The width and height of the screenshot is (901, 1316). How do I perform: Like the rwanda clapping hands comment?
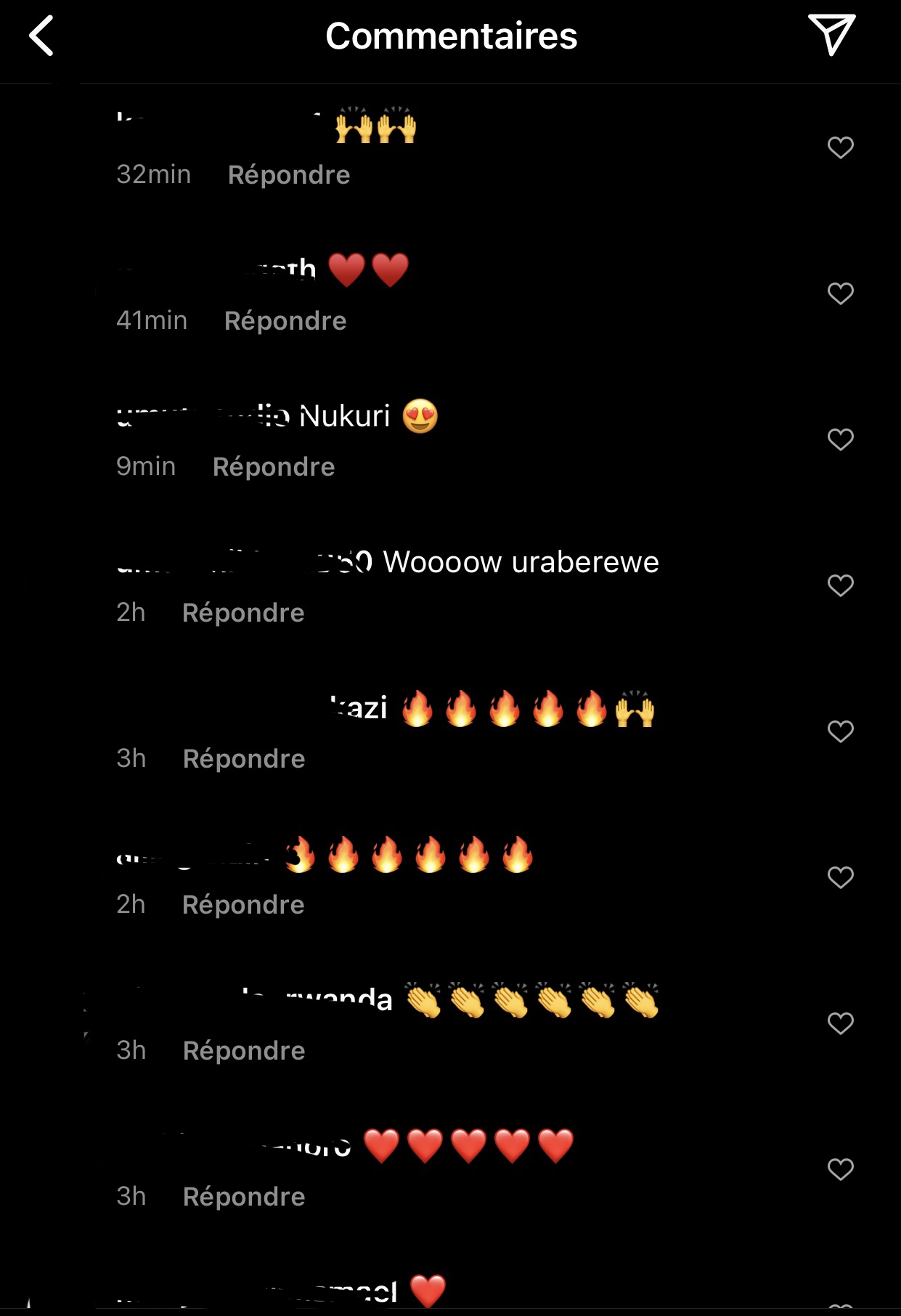pos(840,1023)
